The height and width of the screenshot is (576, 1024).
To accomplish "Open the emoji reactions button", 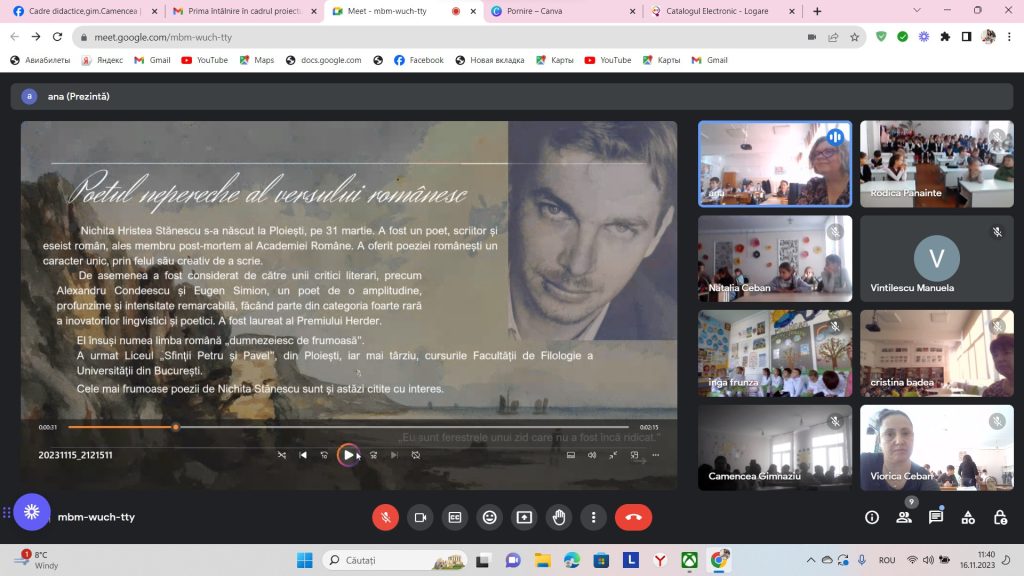I will [489, 517].
